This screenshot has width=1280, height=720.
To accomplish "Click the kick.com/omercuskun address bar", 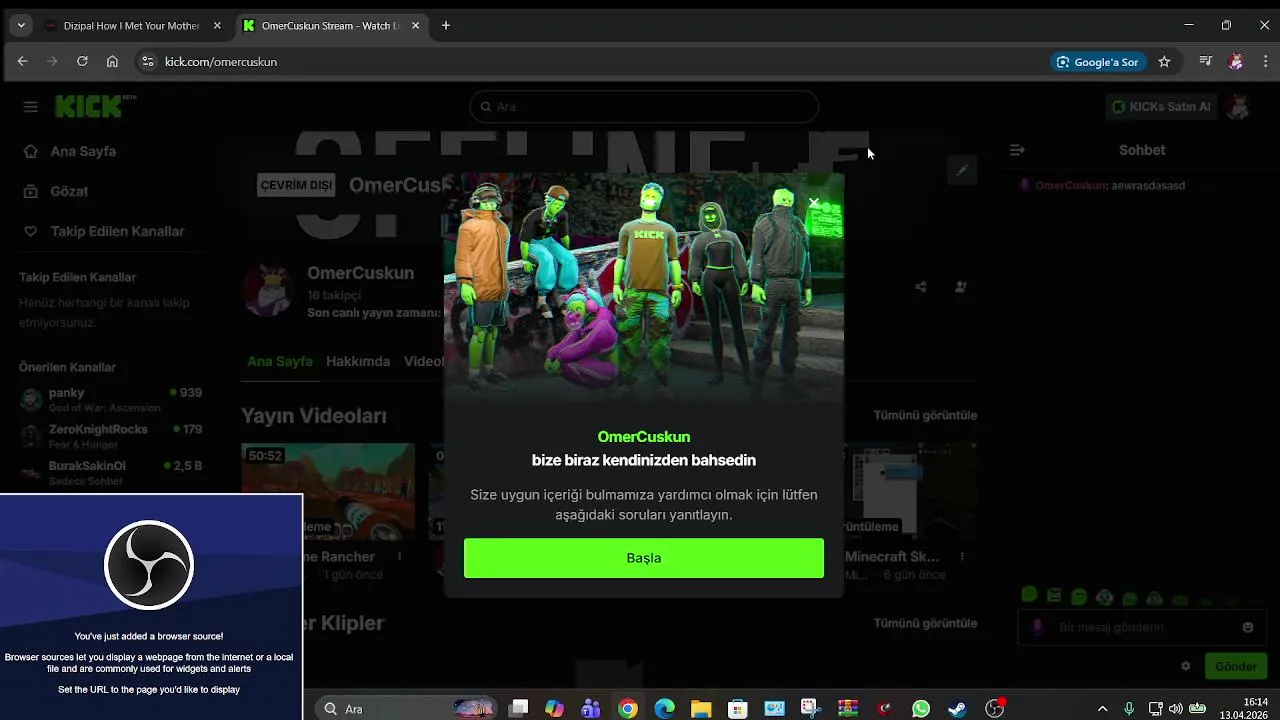I will tap(600, 61).
